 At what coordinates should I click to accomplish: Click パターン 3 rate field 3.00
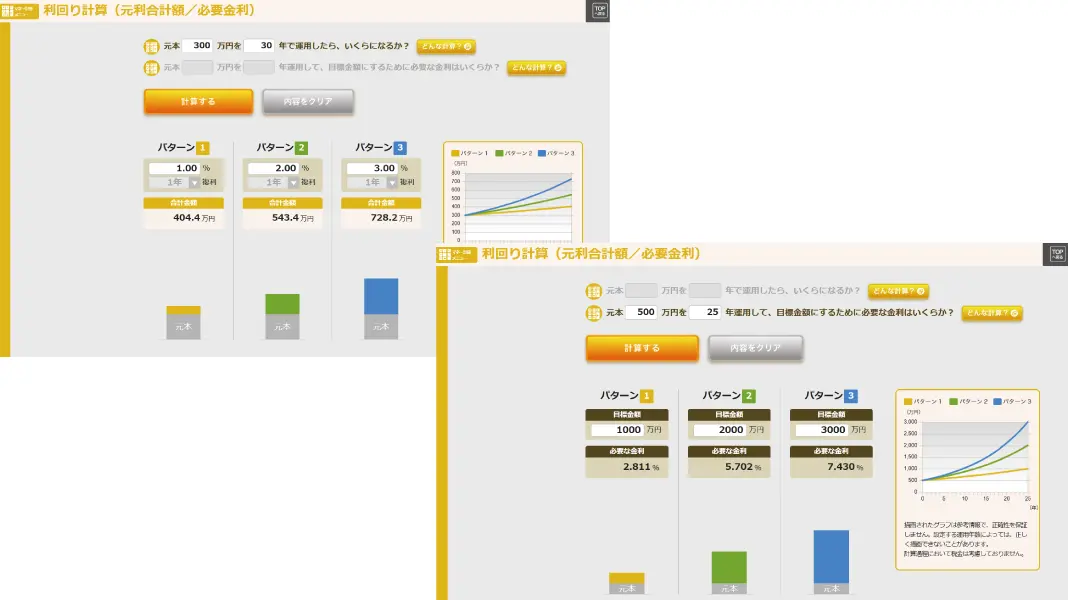[371, 168]
